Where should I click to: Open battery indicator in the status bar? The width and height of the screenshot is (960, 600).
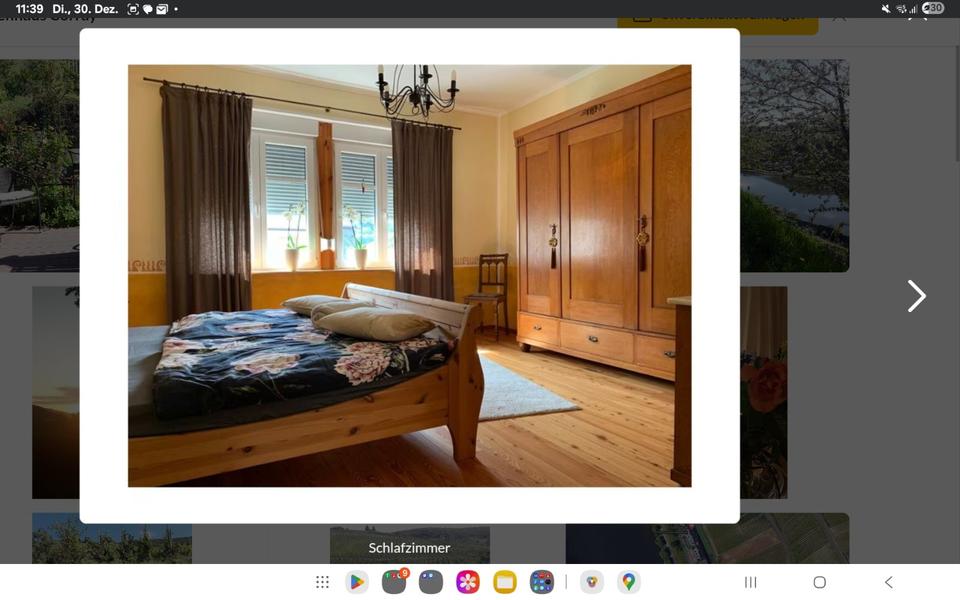(x=932, y=8)
